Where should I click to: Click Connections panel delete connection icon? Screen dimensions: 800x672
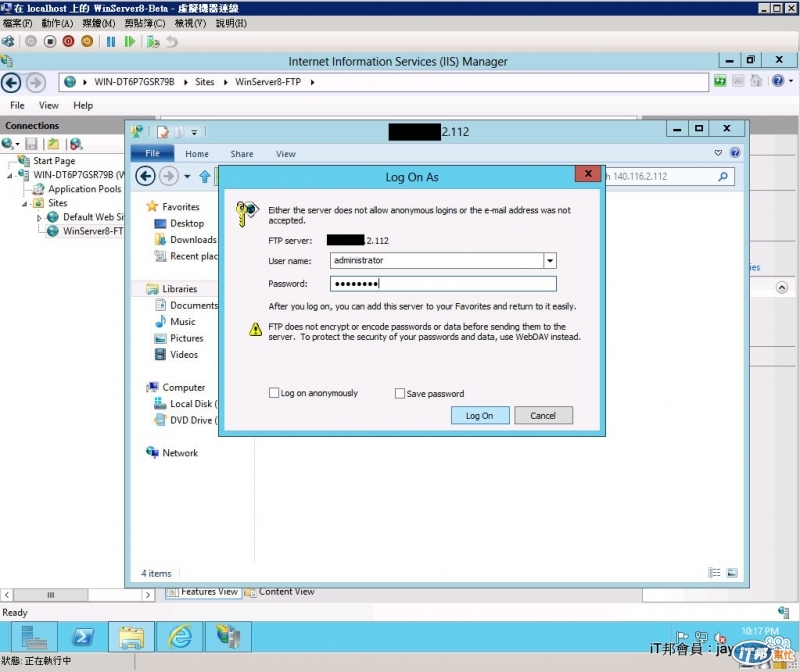point(76,144)
